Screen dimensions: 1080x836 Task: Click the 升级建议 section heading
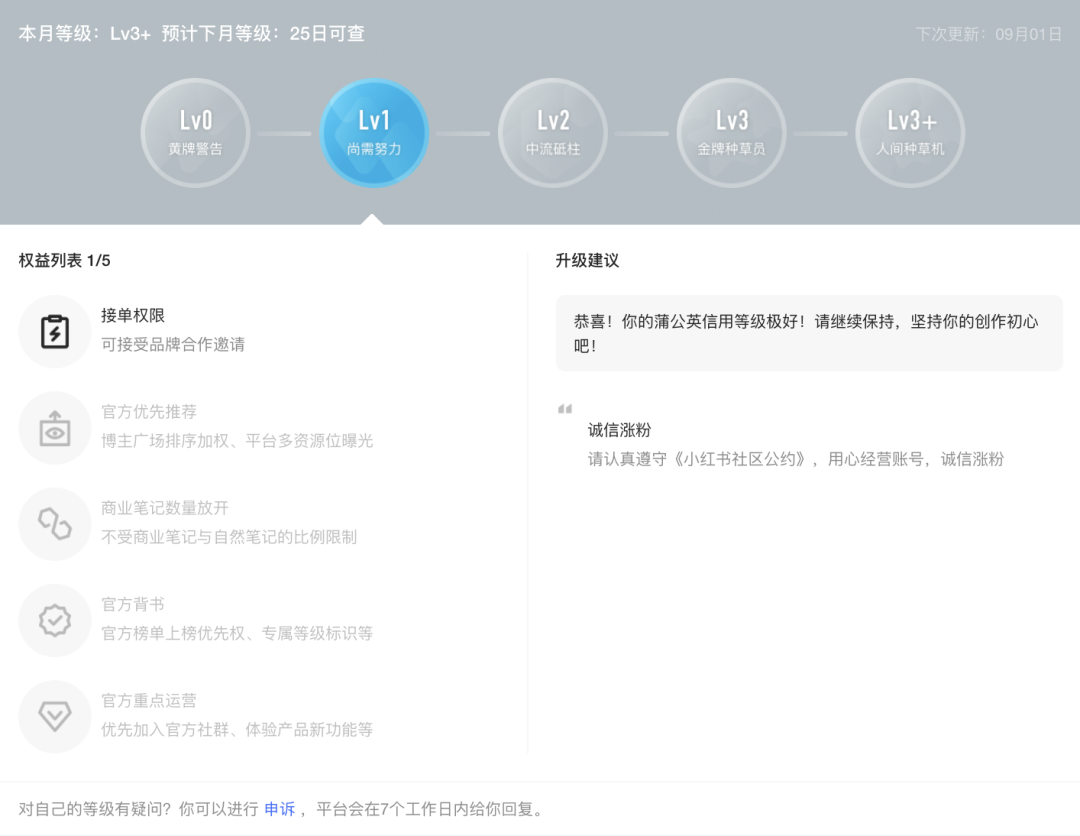click(587, 260)
